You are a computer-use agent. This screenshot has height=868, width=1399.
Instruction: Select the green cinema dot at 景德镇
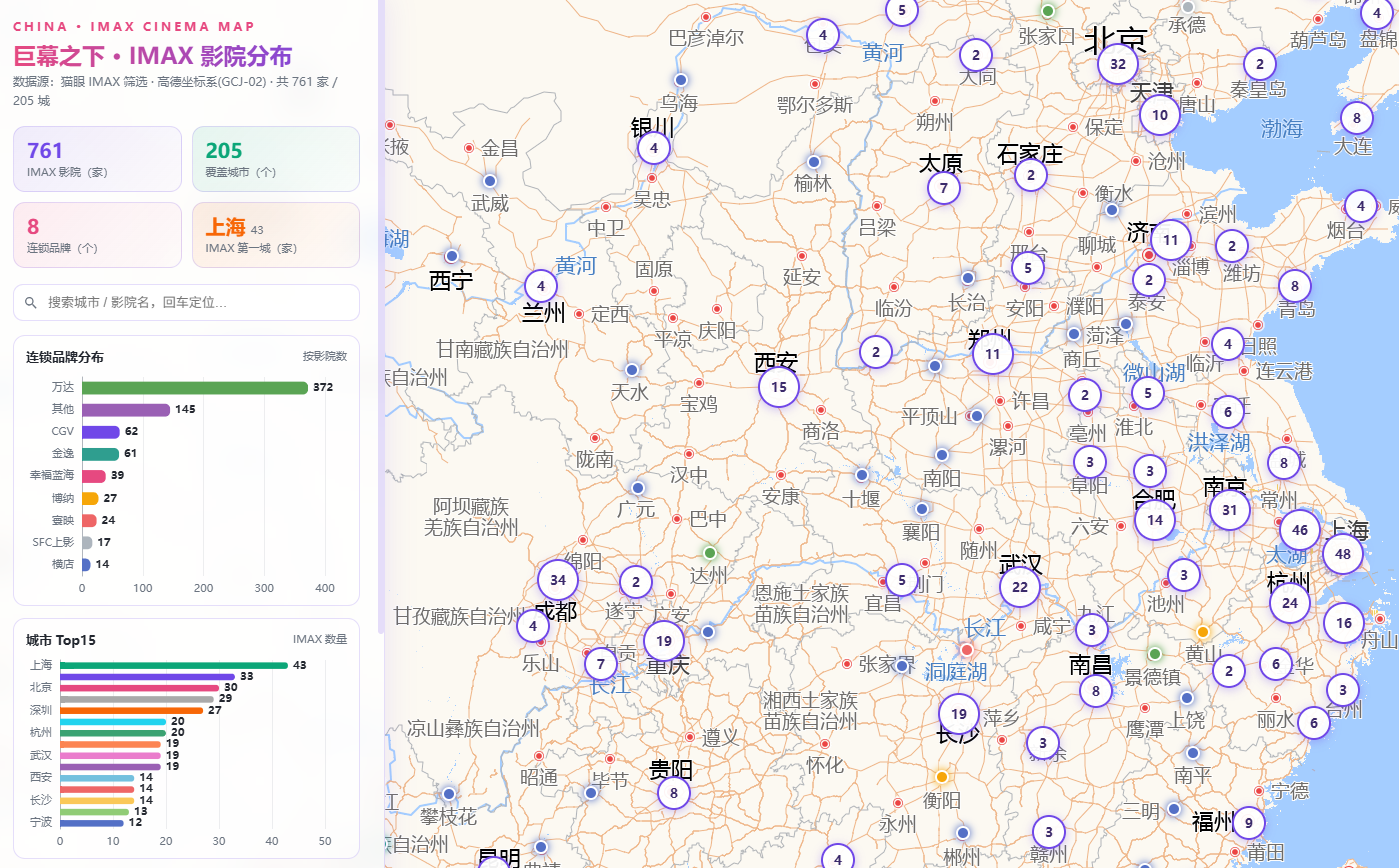pyautogui.click(x=1155, y=654)
